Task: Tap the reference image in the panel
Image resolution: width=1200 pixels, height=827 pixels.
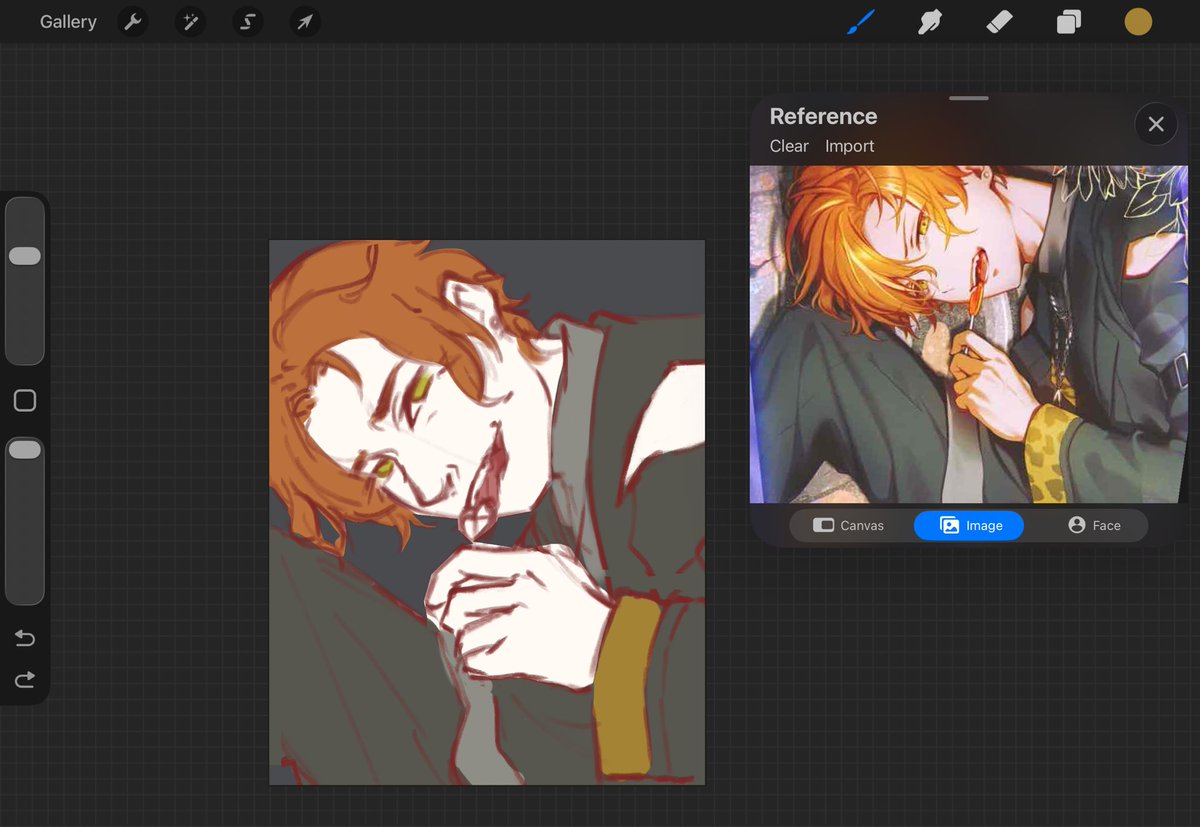Action: 969,334
